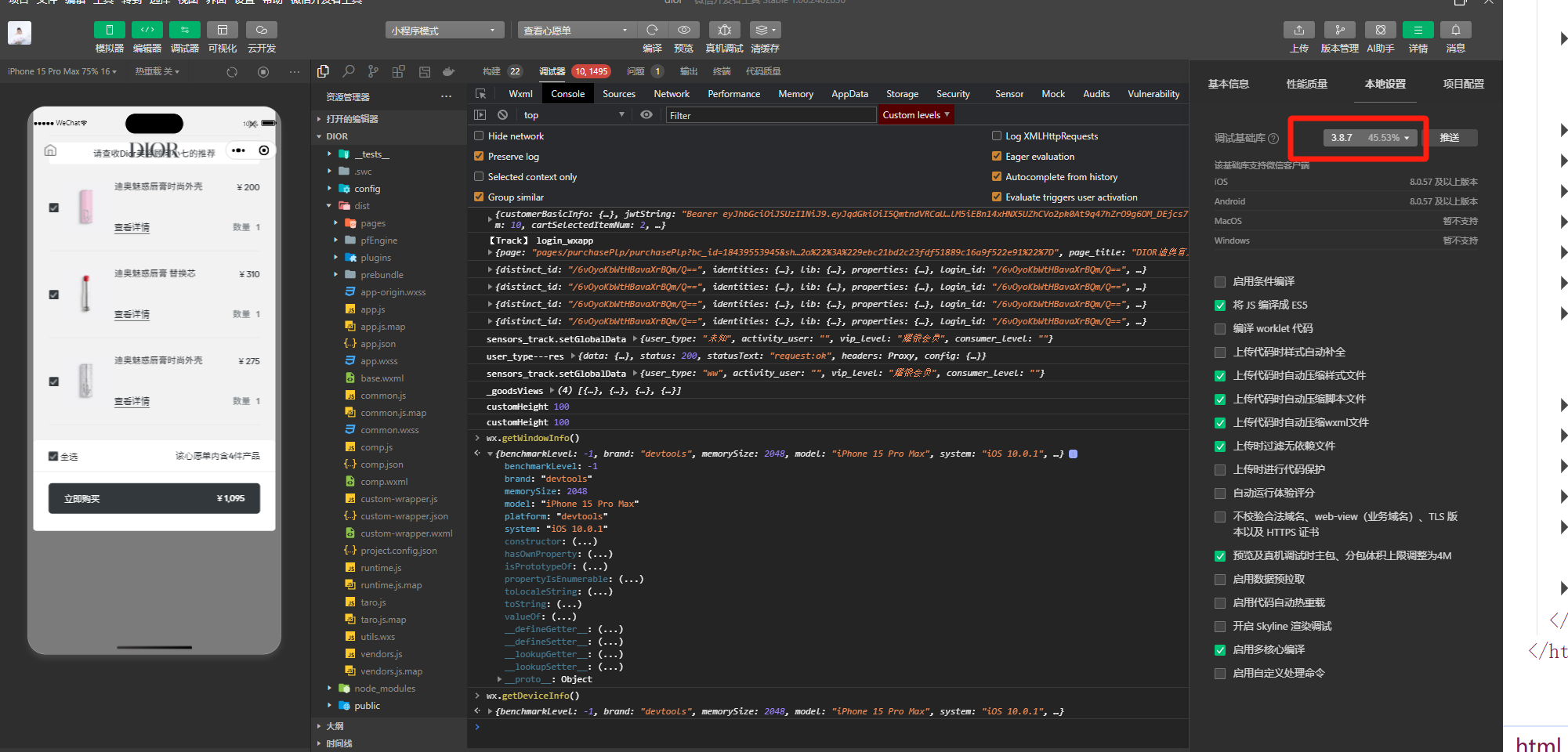Open the search icon in the editor sidebar
The height and width of the screenshot is (752, 1568).
349,71
